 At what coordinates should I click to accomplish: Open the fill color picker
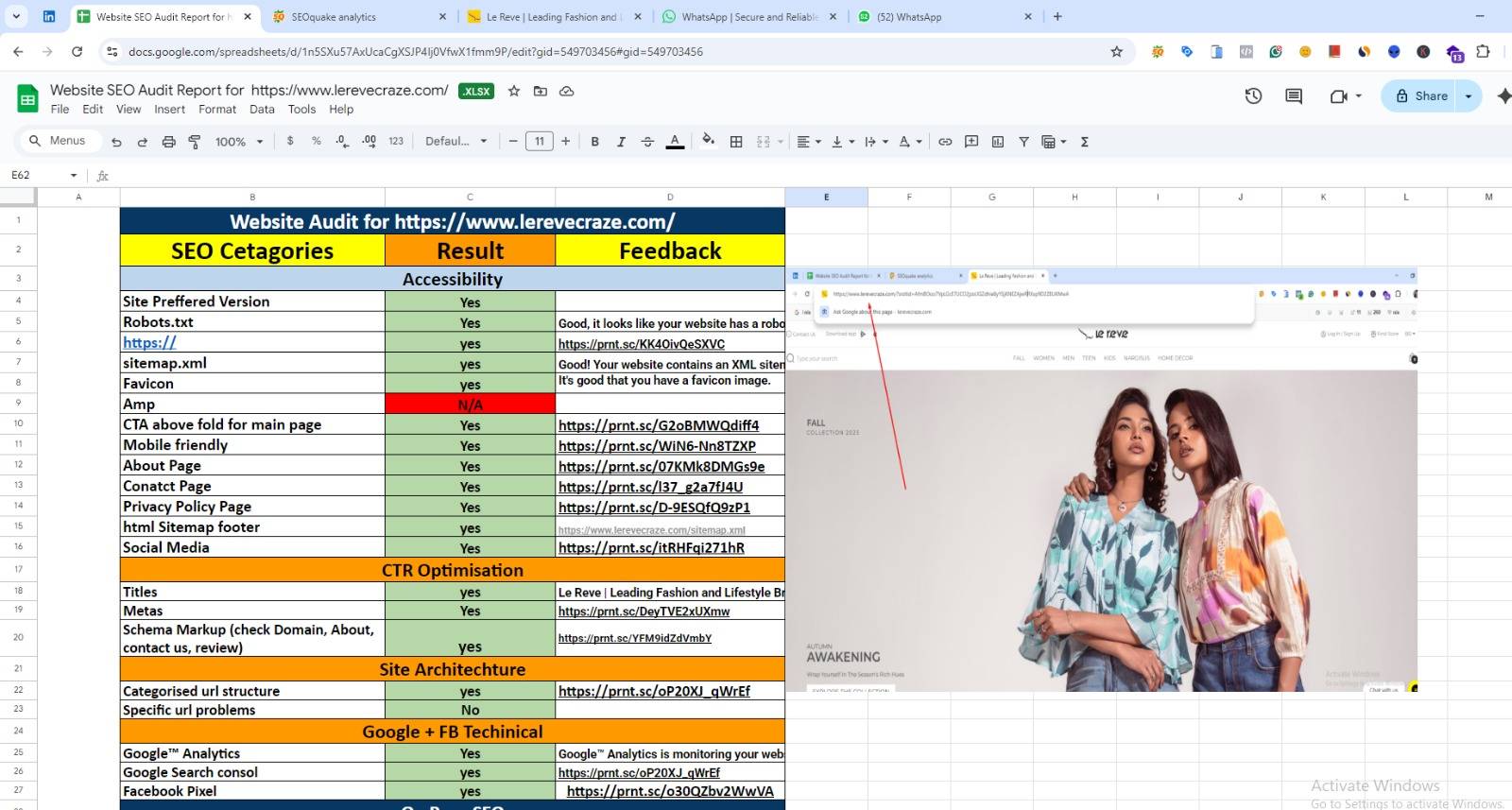pos(708,142)
